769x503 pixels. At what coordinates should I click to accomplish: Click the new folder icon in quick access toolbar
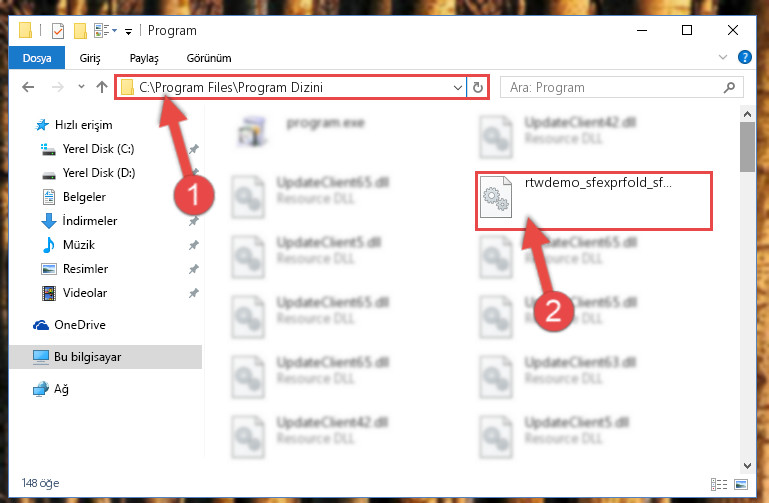click(x=80, y=31)
